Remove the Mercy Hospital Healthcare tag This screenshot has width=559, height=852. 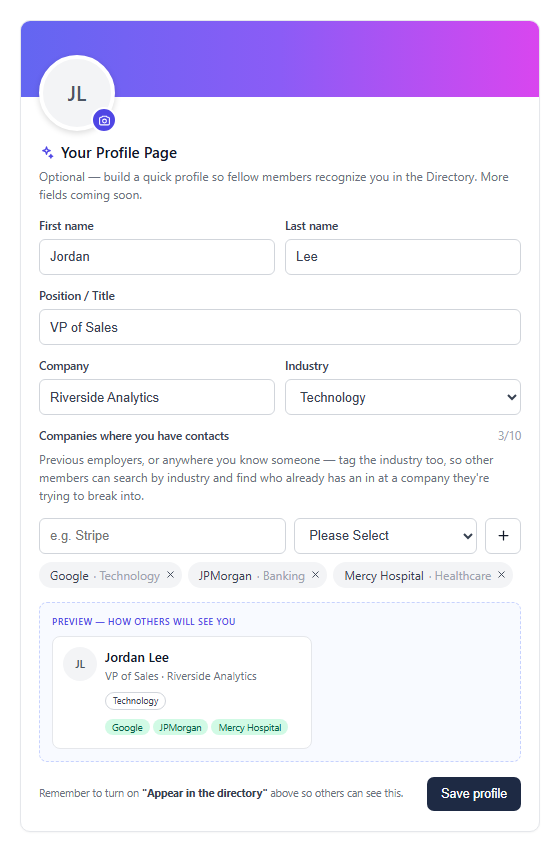click(501, 574)
